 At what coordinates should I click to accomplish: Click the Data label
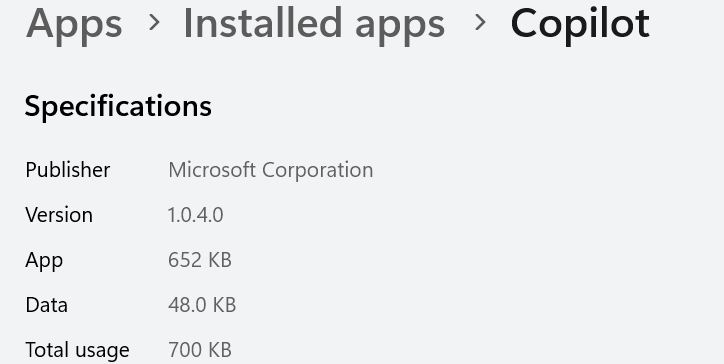pyautogui.click(x=47, y=305)
